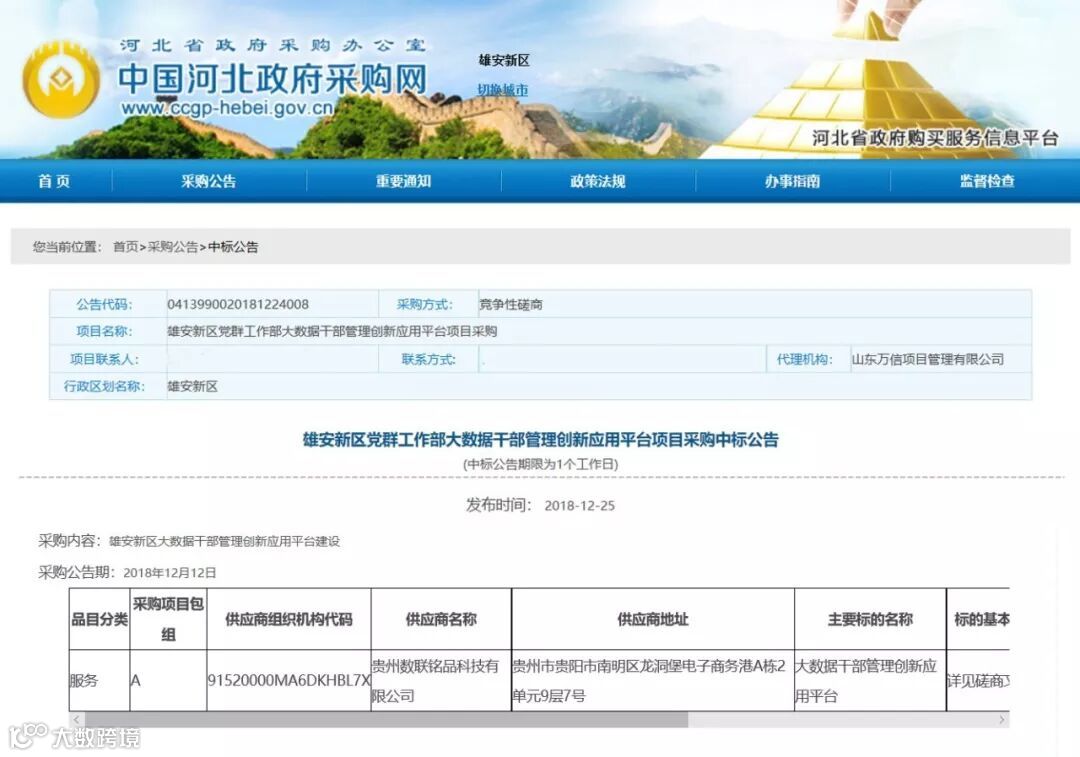Click the project name value in info table

tap(332, 331)
